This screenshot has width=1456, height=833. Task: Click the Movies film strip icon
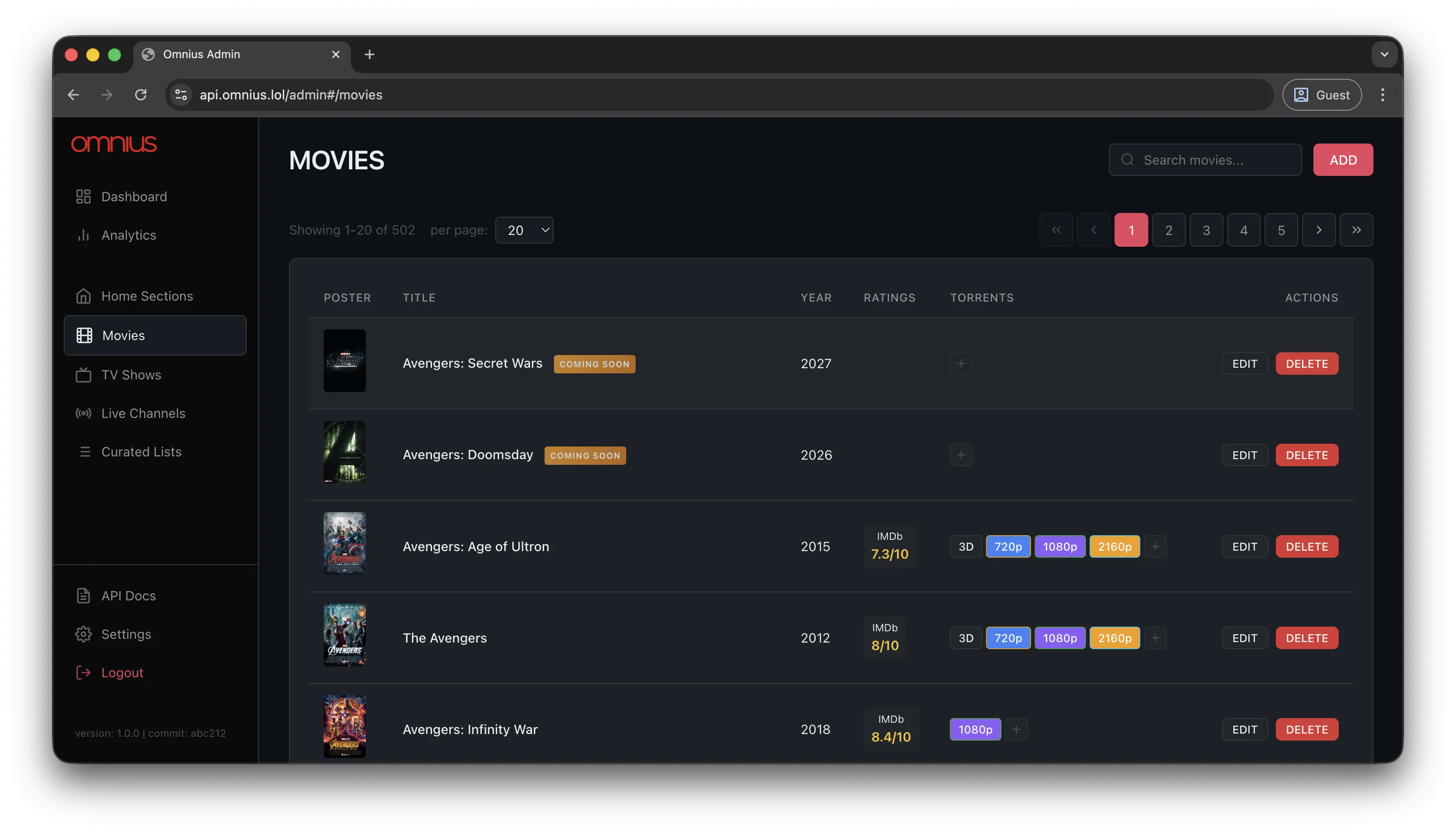coord(83,335)
